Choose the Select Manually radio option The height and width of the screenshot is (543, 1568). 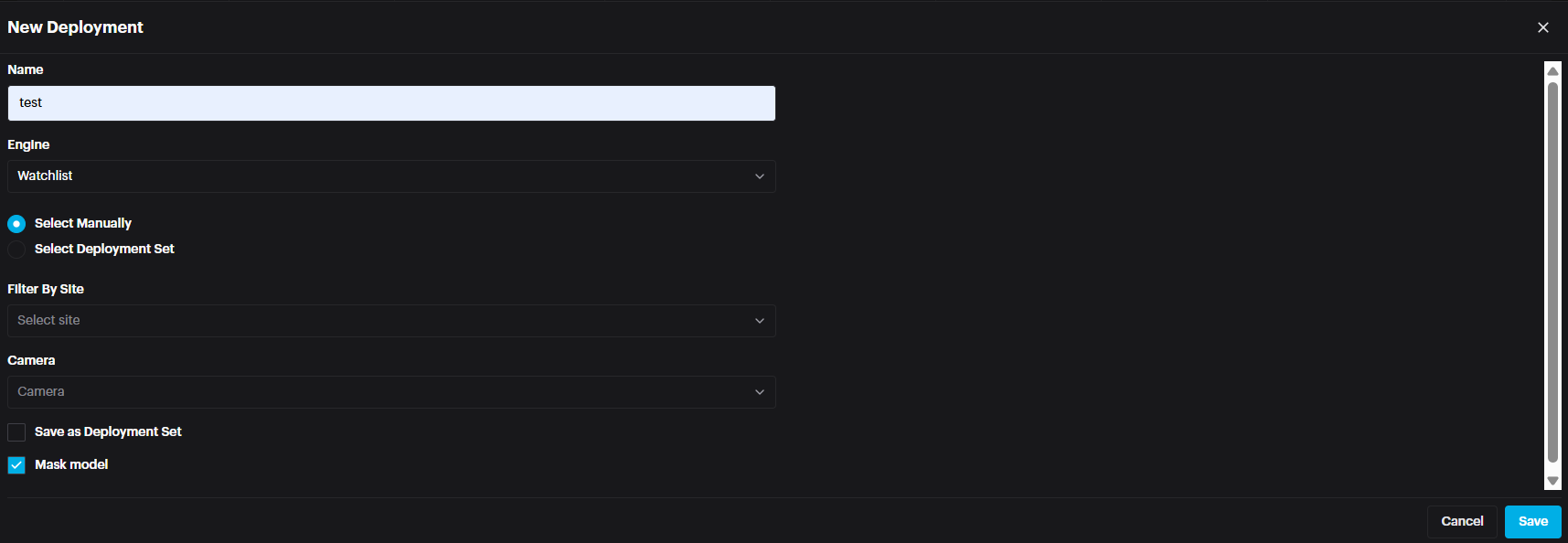(16, 224)
